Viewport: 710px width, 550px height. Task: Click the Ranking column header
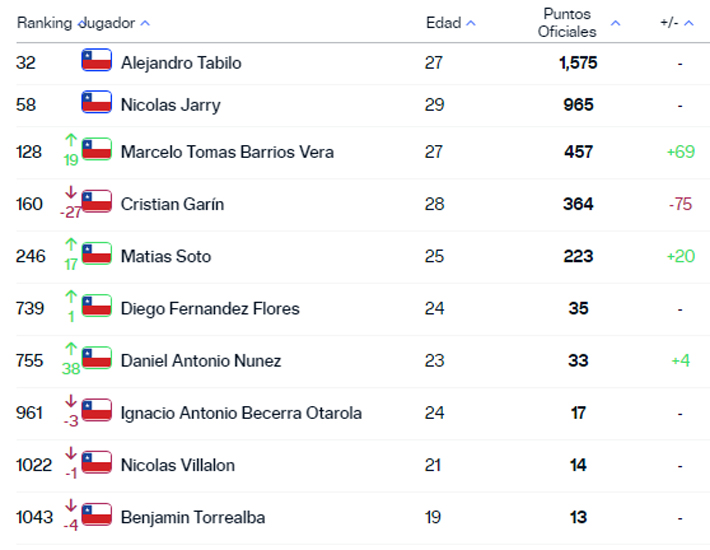pos(44,23)
